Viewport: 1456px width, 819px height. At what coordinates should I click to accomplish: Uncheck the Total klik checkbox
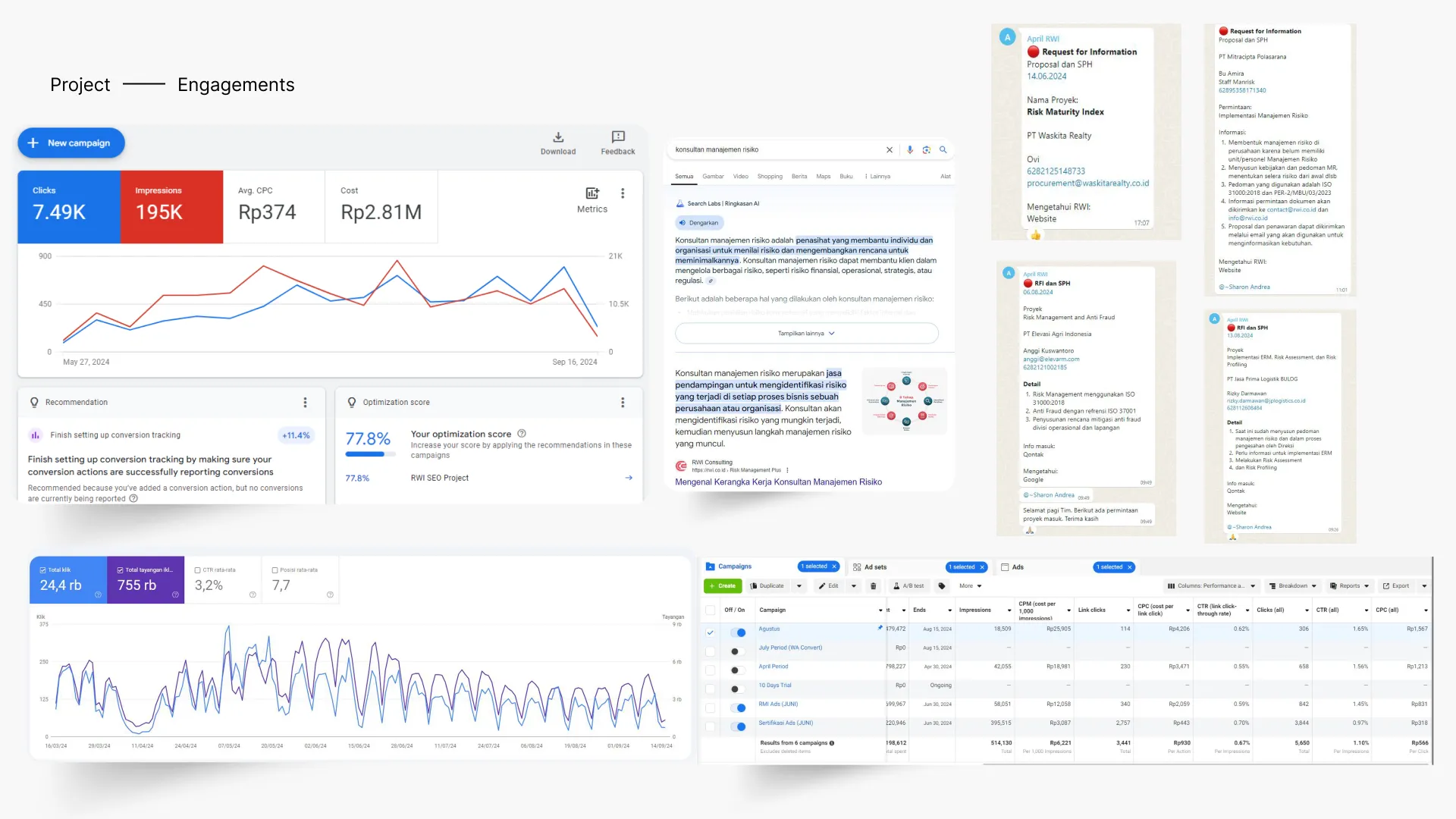pos(44,570)
